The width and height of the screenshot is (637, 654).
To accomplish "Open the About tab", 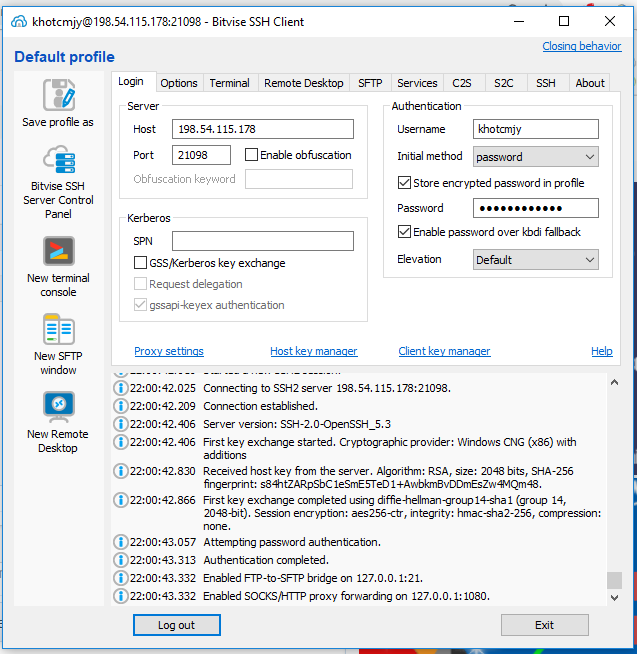I will click(590, 83).
